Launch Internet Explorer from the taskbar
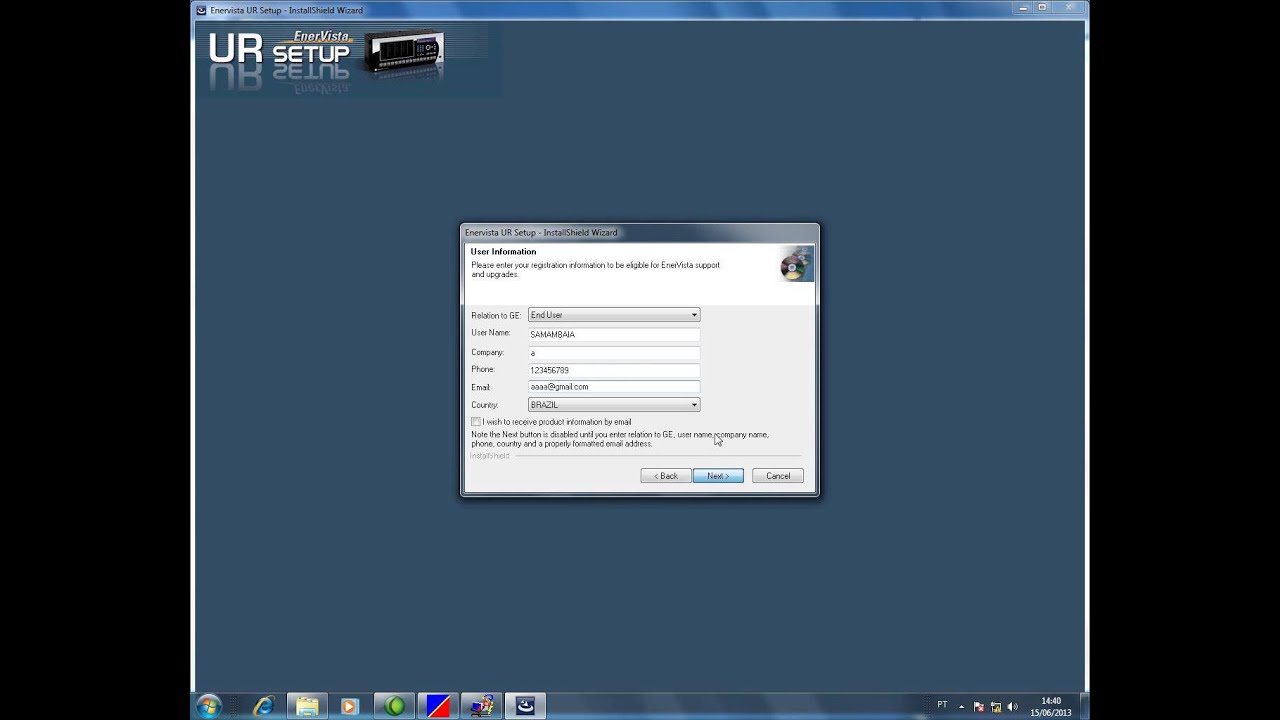 coord(264,706)
